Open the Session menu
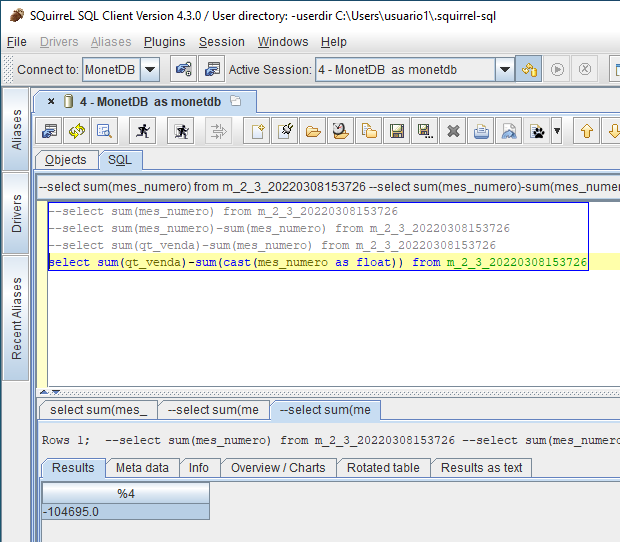The image size is (620, 542). click(221, 42)
